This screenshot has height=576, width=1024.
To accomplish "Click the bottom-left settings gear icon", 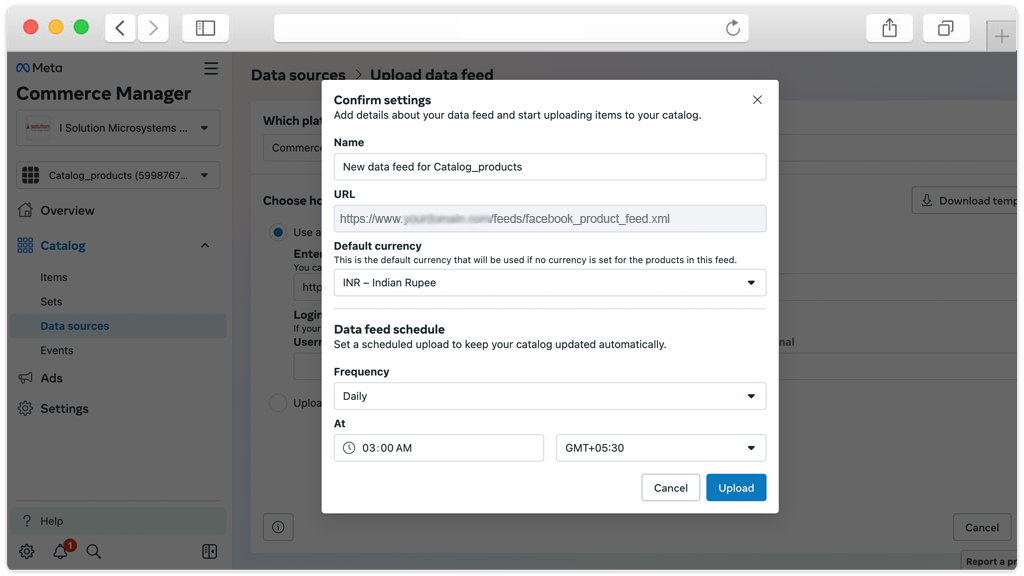I will pos(27,551).
